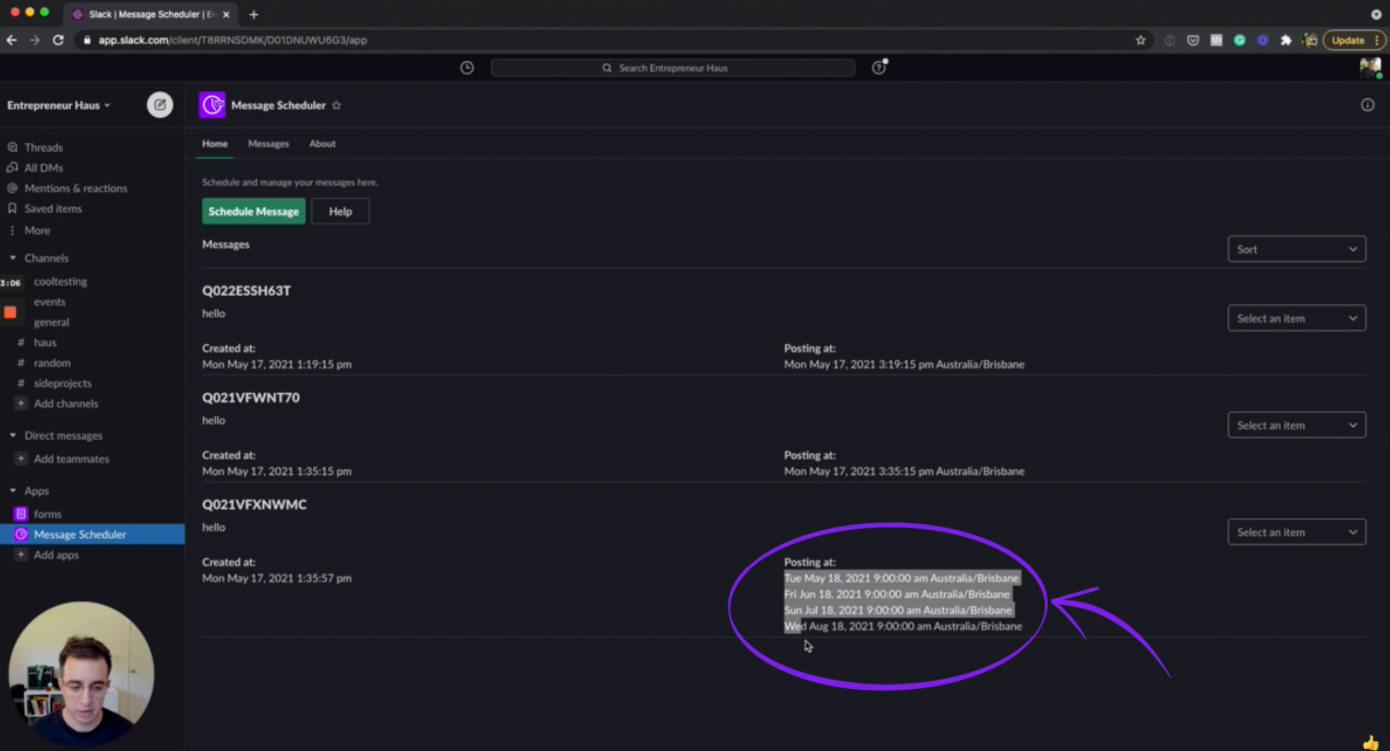Click the forms app icon in sidebar

coord(20,513)
